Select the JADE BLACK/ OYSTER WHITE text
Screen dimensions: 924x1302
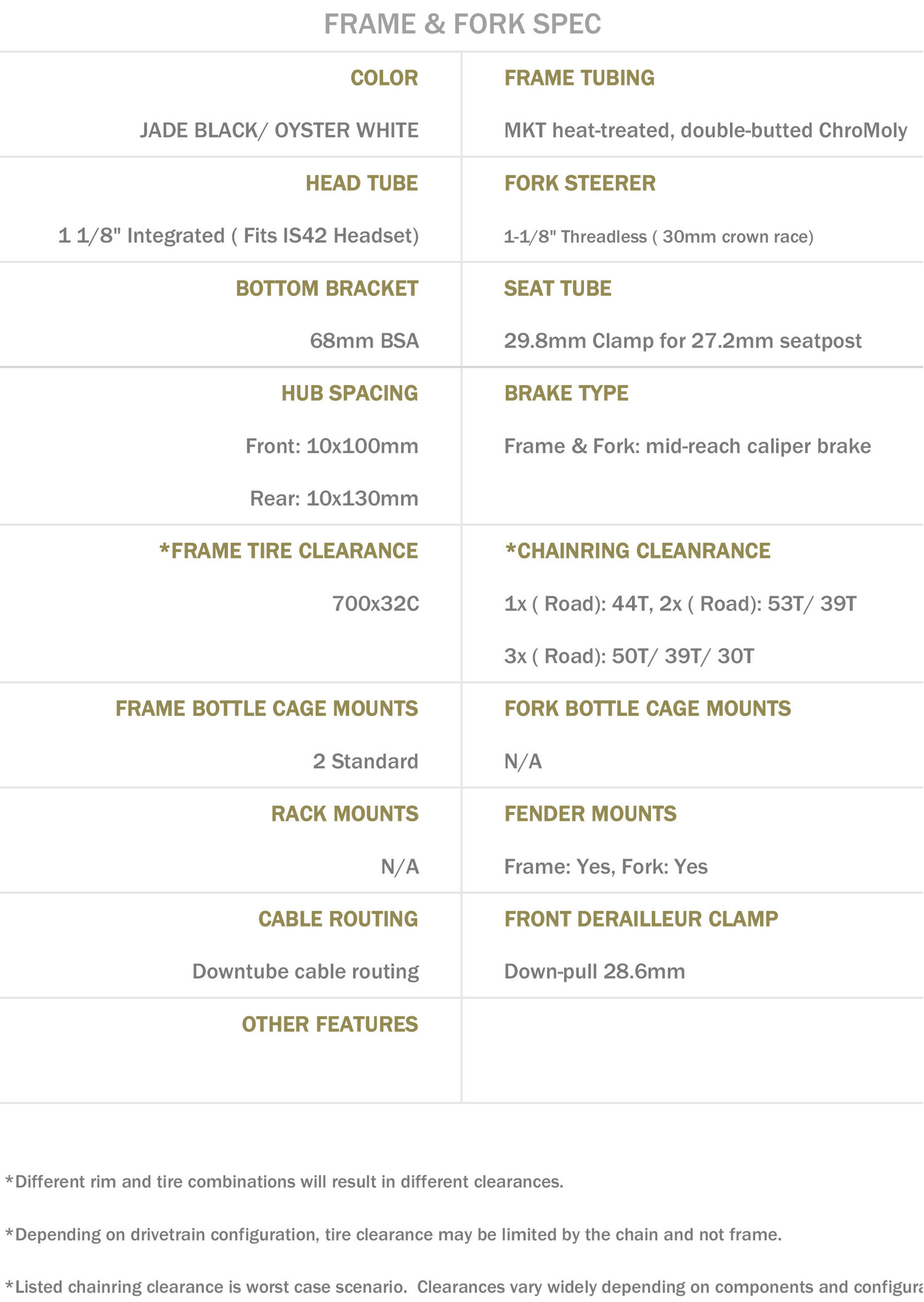click(279, 131)
